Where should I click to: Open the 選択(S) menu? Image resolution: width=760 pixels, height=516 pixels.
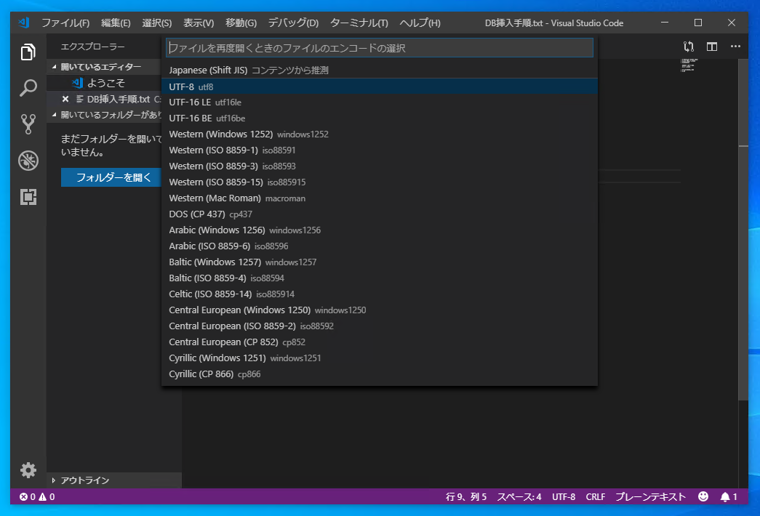[x=157, y=23]
